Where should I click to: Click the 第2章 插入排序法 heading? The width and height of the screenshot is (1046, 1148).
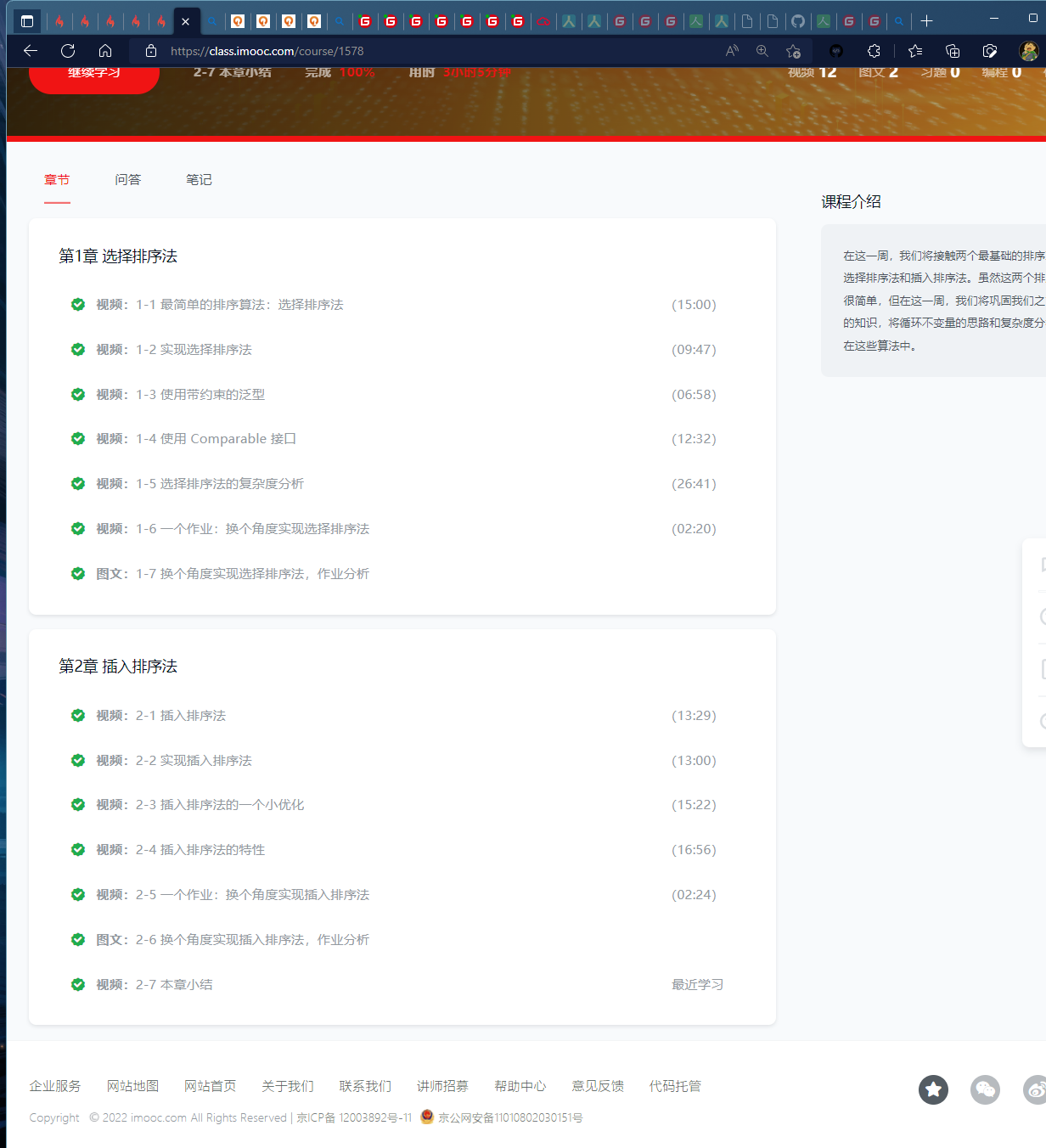click(x=118, y=667)
